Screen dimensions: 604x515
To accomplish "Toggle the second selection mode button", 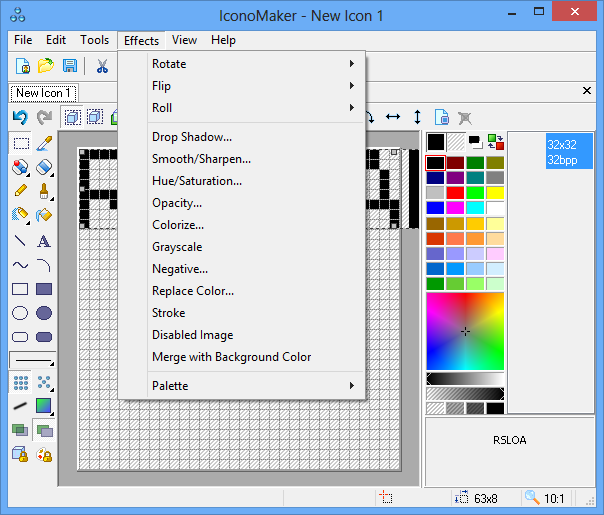I will pos(95,117).
